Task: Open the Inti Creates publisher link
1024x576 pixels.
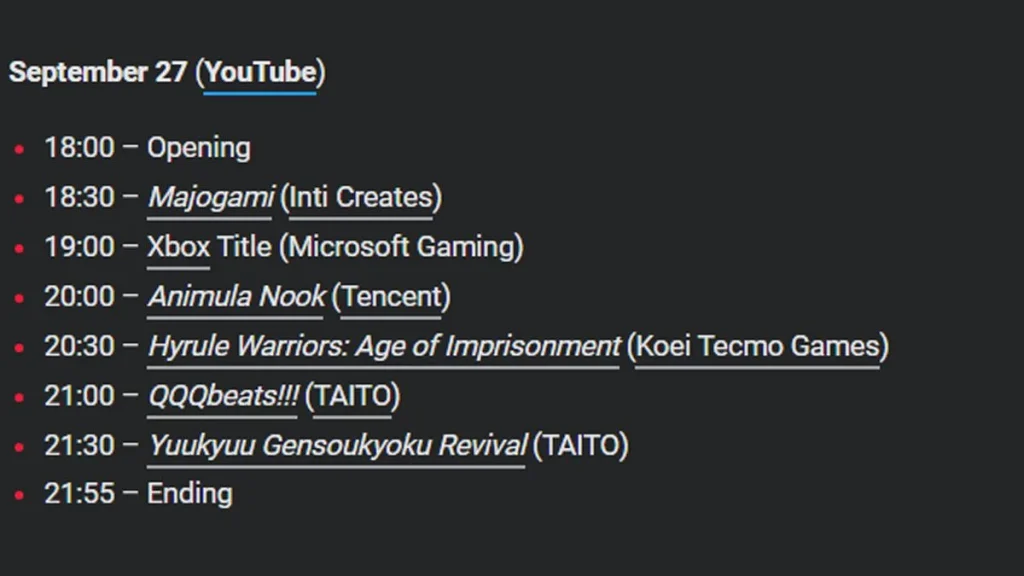Action: coord(360,197)
